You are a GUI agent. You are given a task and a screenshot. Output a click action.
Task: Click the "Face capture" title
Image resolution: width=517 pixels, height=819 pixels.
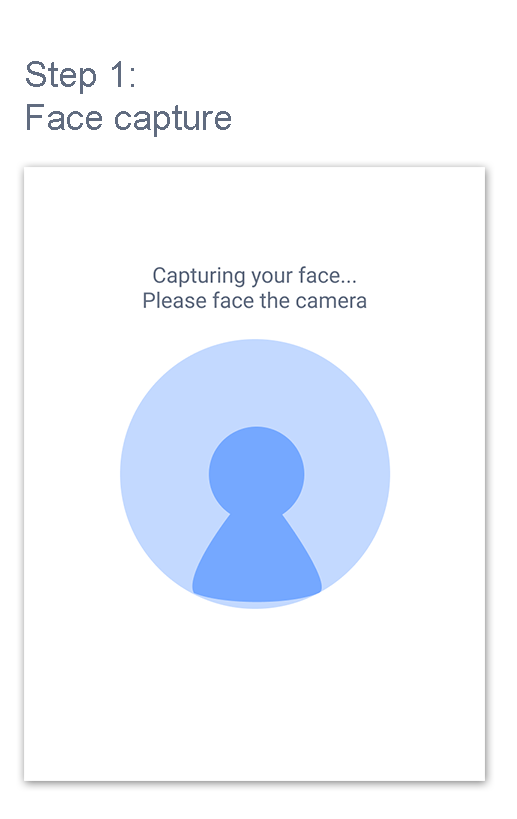128,118
